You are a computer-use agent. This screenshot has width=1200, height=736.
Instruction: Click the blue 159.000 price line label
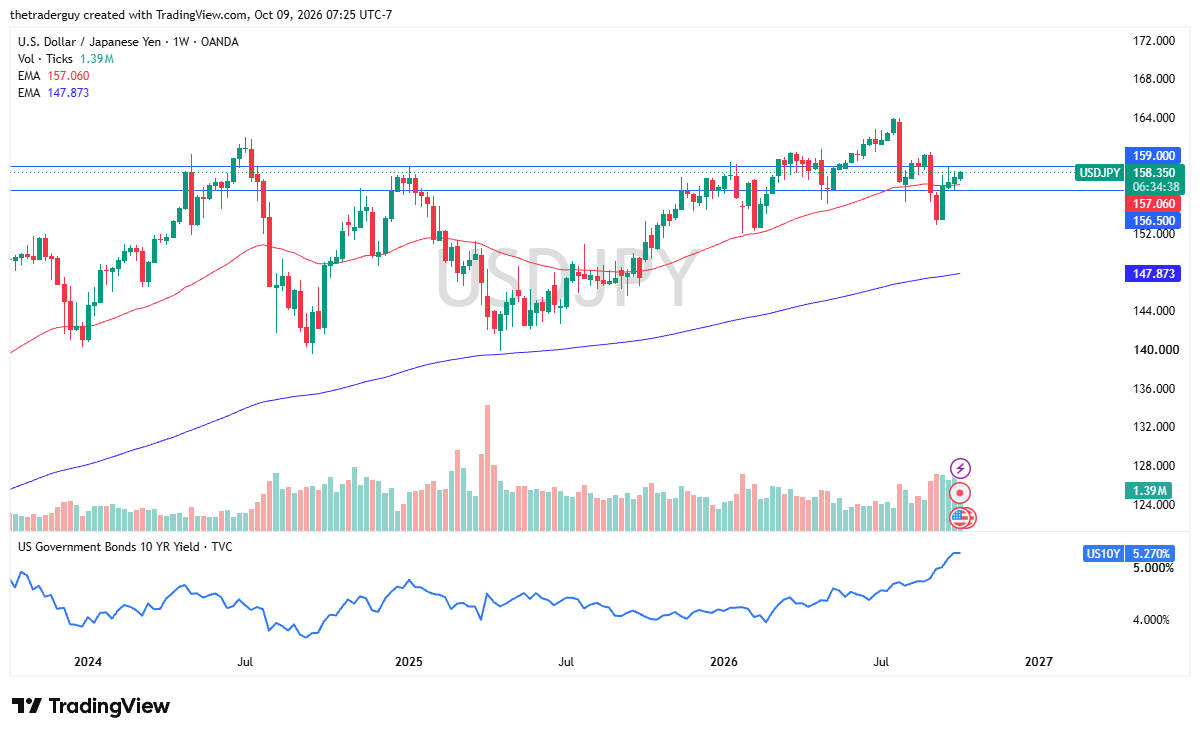pos(1153,156)
